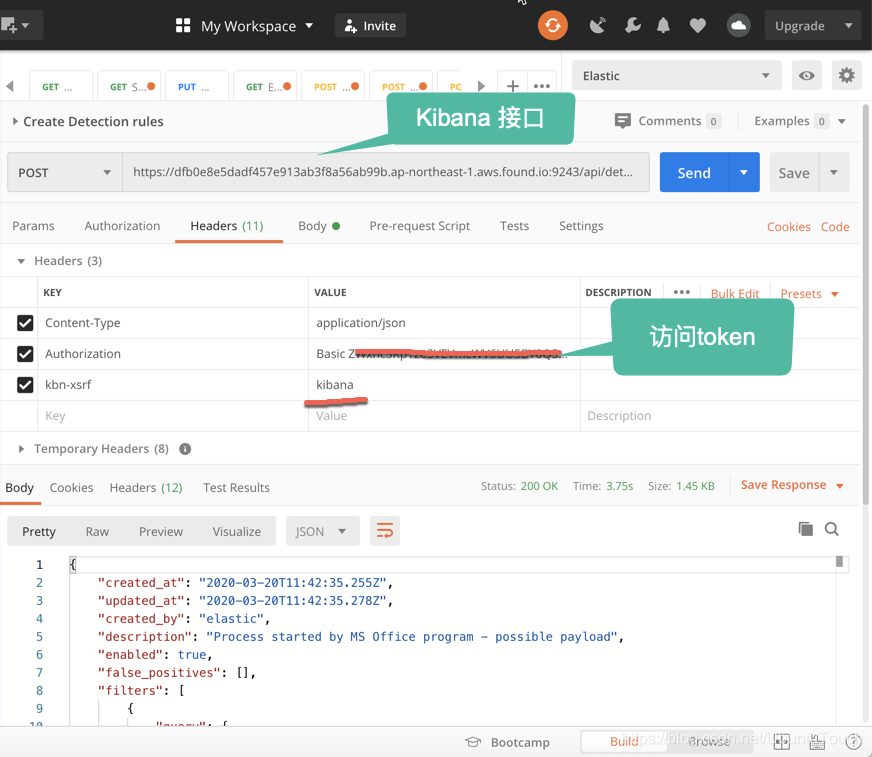Viewport: 872px width, 757px height.
Task: Copy response body to clipboard icon
Action: pyautogui.click(x=805, y=529)
